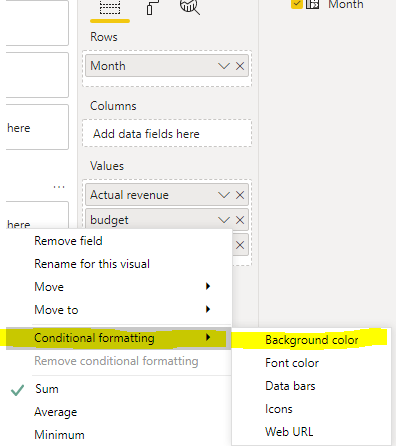Image resolution: width=396 pixels, height=446 pixels.
Task: Click the Month label in Fields list
Action: point(346,4)
